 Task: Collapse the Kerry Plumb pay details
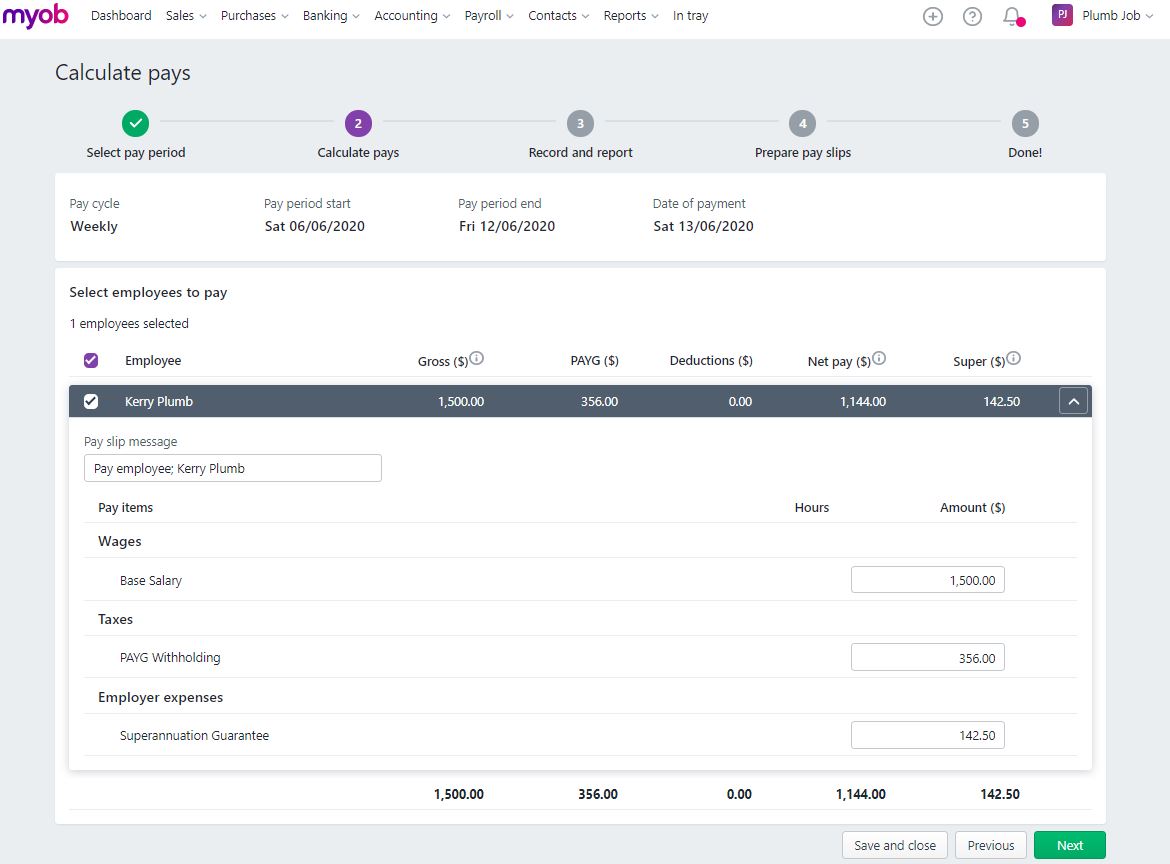click(x=1073, y=400)
